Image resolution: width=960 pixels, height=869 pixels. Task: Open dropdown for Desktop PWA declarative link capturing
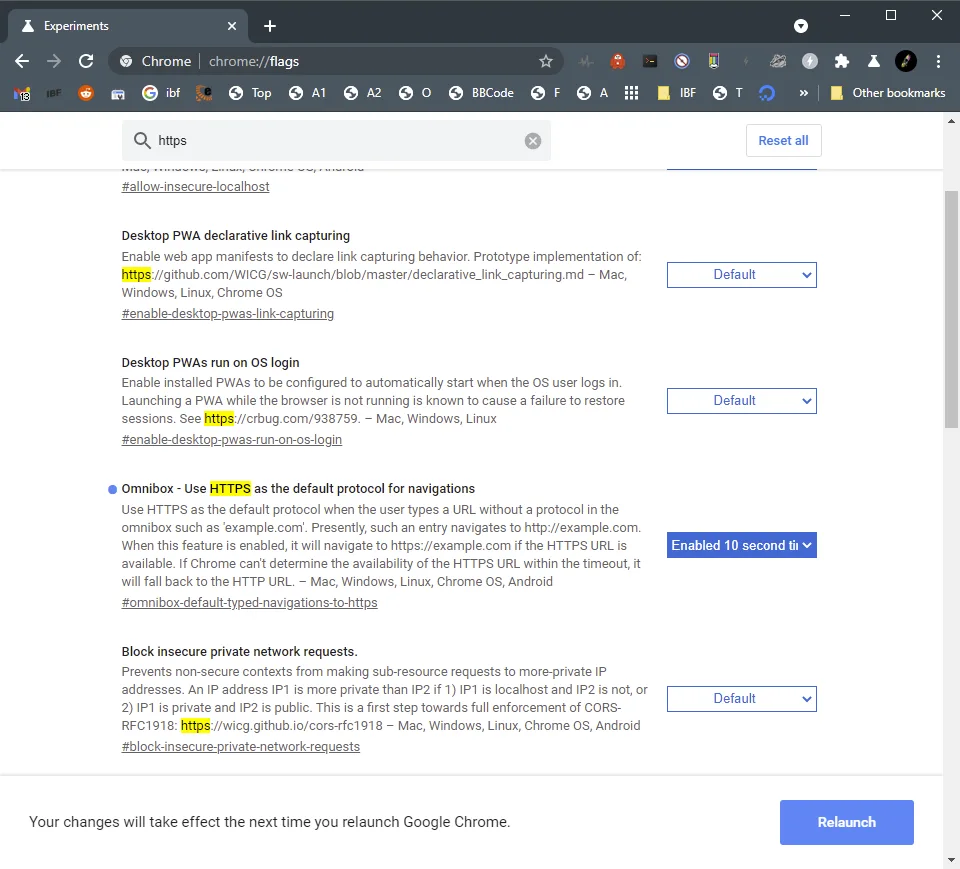pyautogui.click(x=741, y=275)
